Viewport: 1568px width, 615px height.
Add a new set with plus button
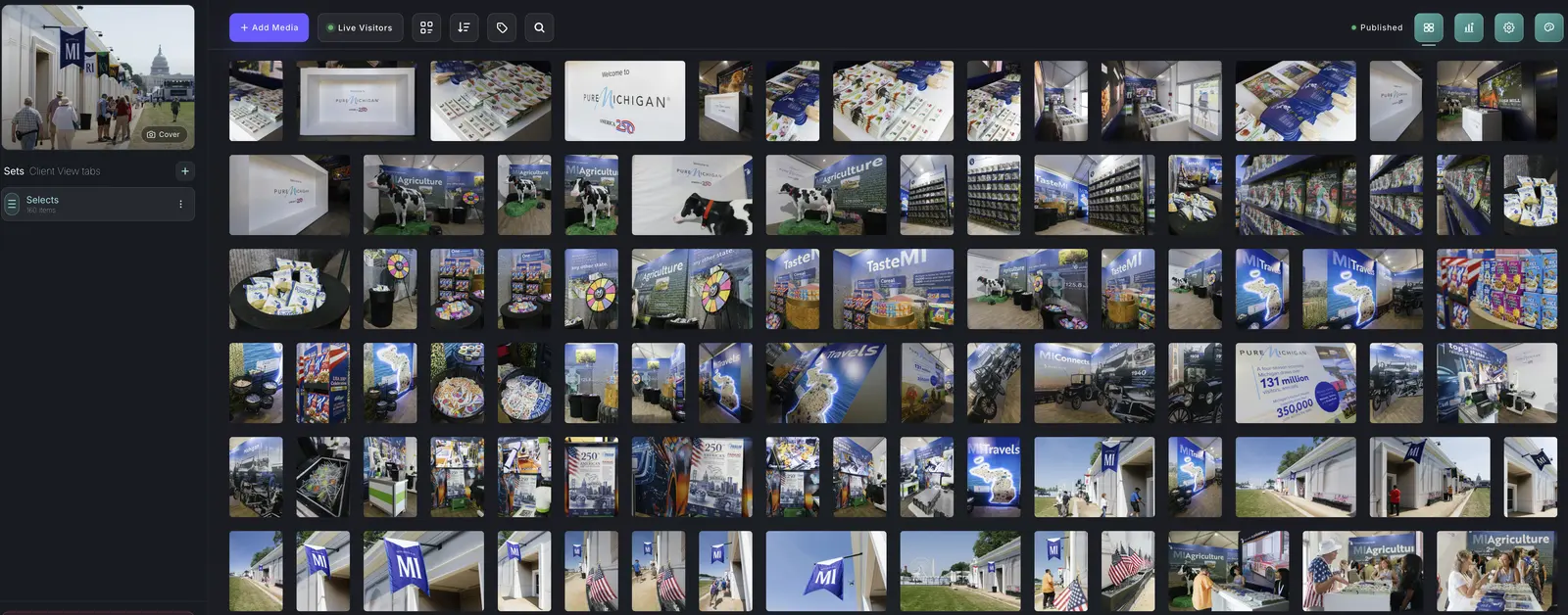click(x=185, y=171)
